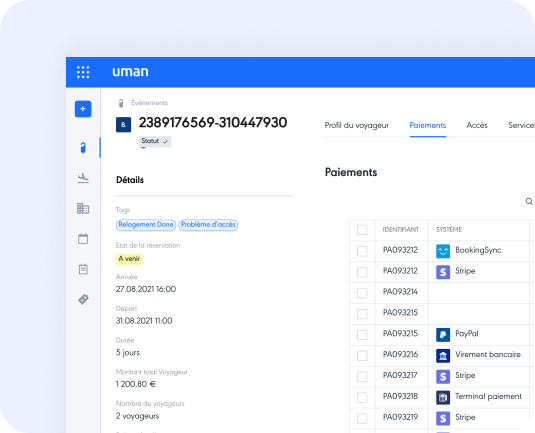Check the PA093217 row checkbox
The width and height of the screenshot is (535, 433).
click(x=362, y=376)
